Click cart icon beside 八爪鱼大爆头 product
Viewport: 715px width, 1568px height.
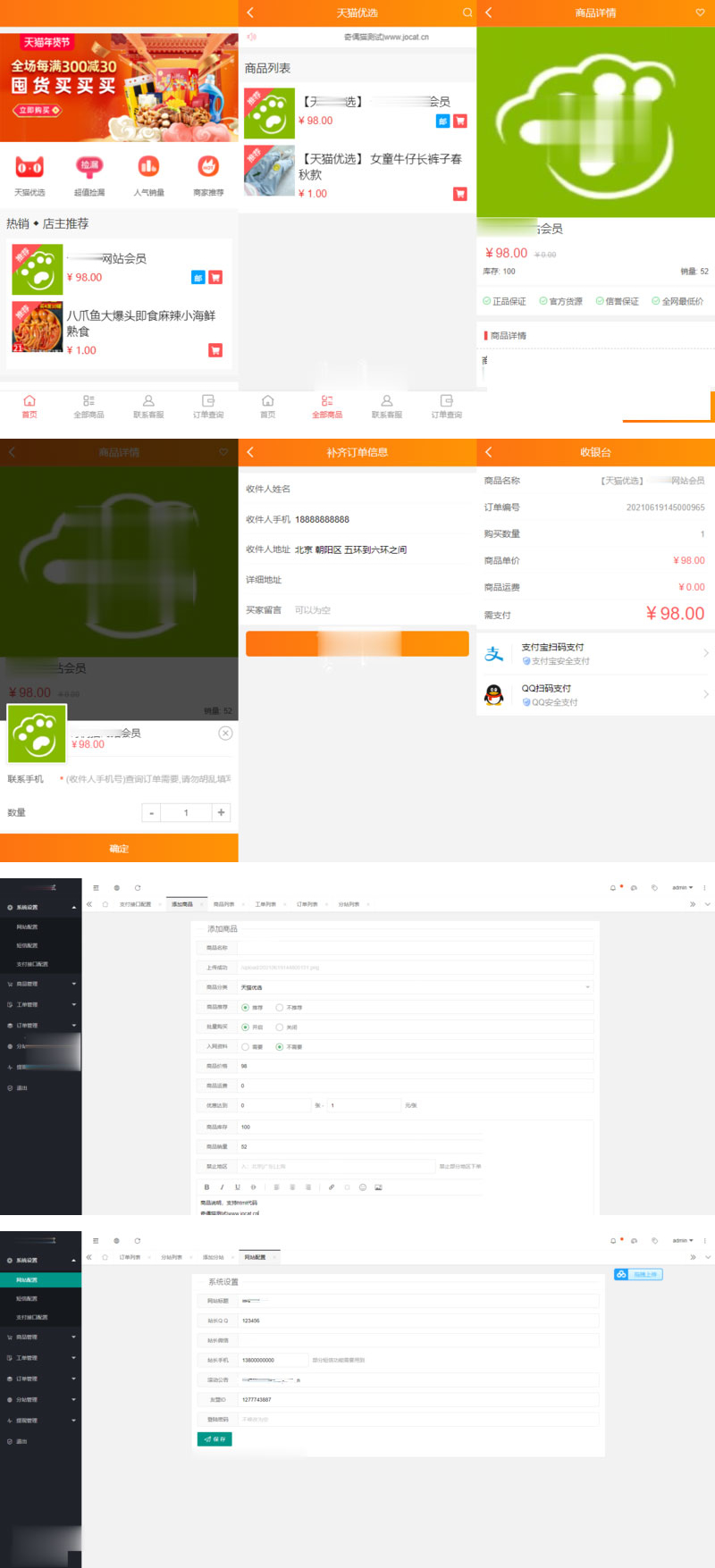point(215,350)
